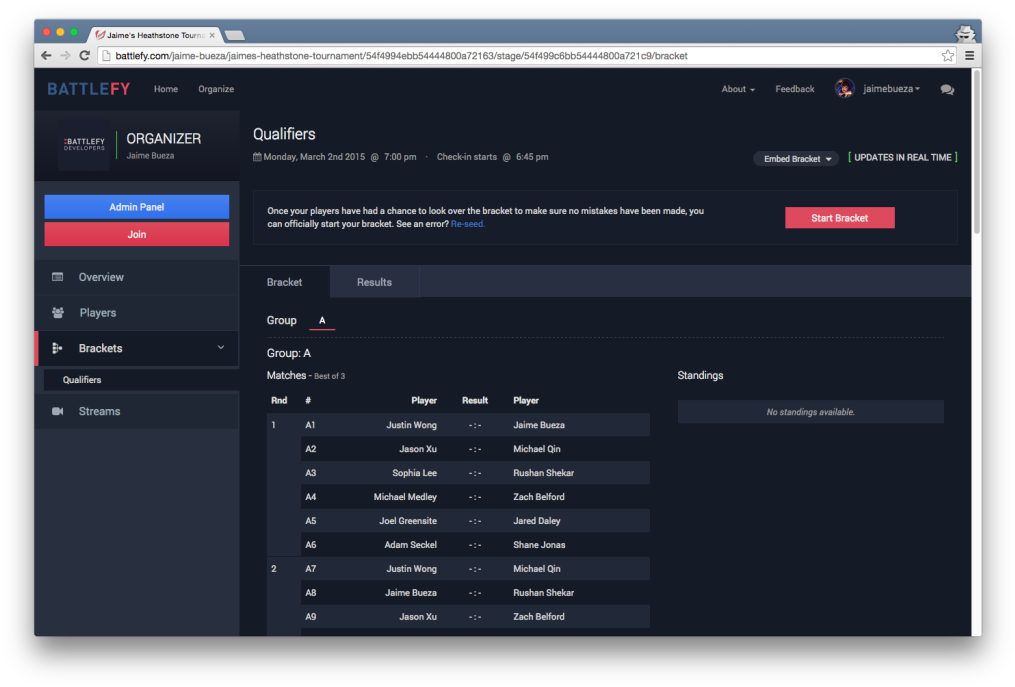Image resolution: width=1015 pixels, height=687 pixels.
Task: Click the Battlefy Developers organizer logo
Action: tap(84, 144)
